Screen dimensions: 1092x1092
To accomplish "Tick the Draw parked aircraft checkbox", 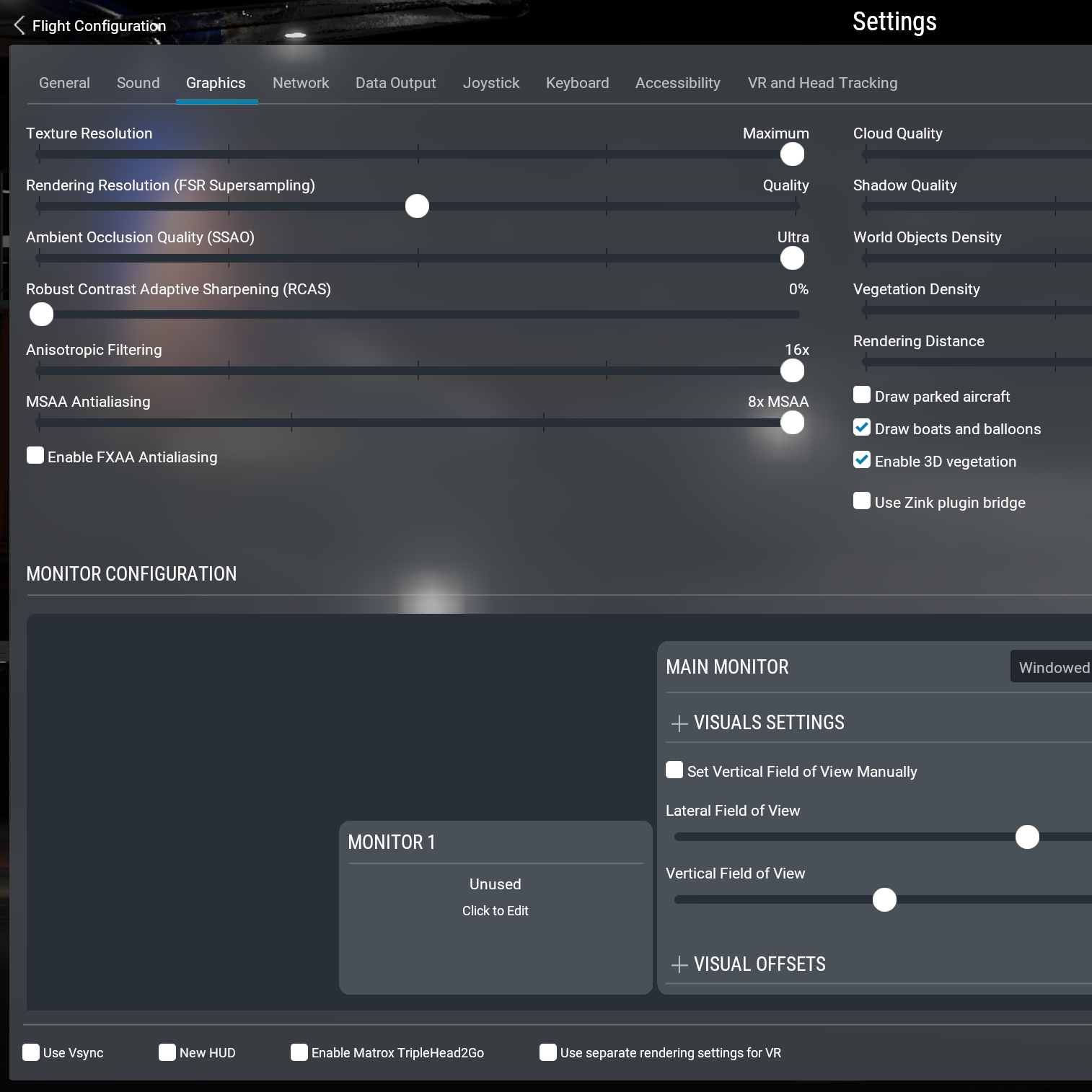I will 862,395.
